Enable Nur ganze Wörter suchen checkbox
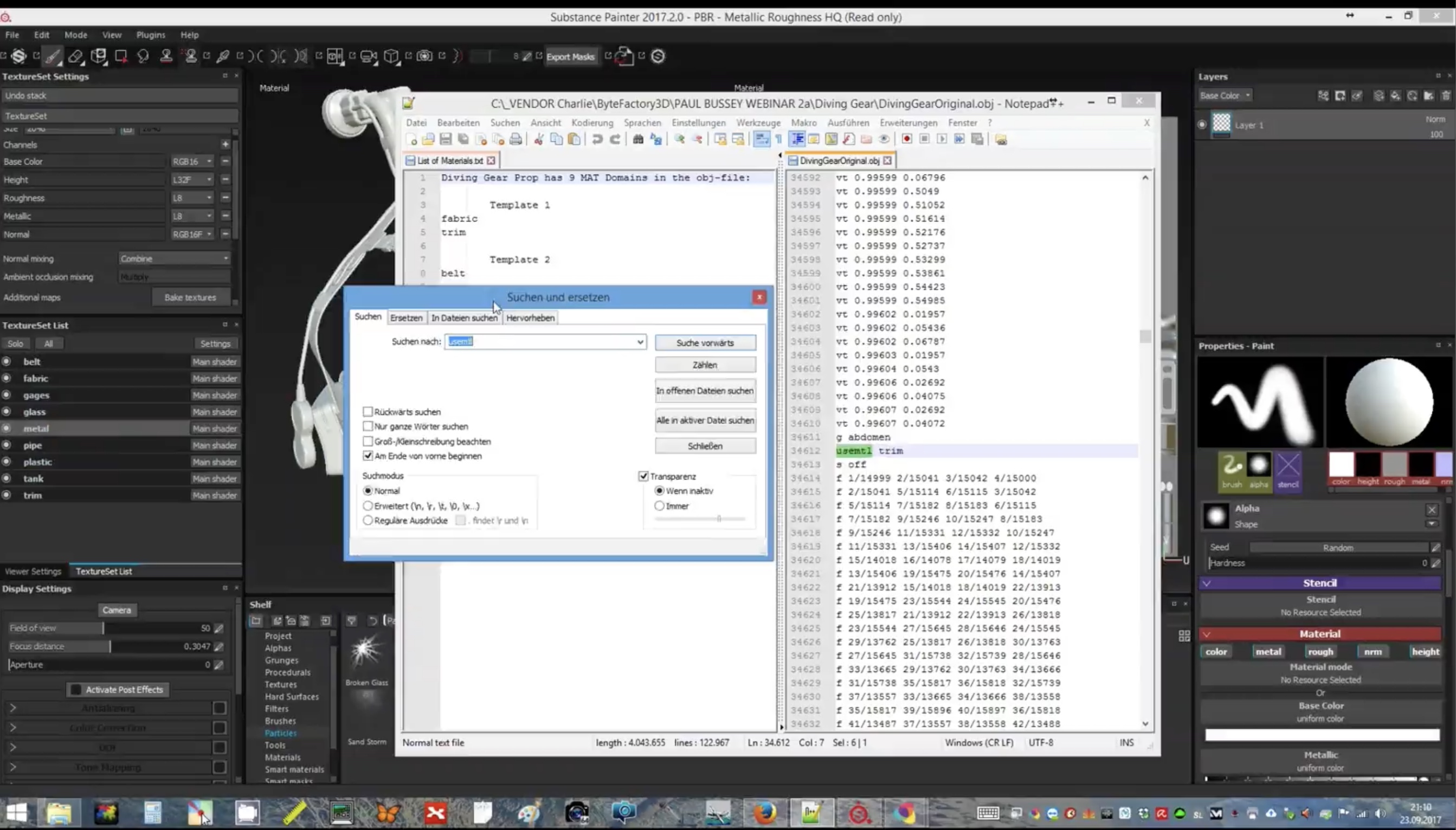The width and height of the screenshot is (1456, 830). 368,426
